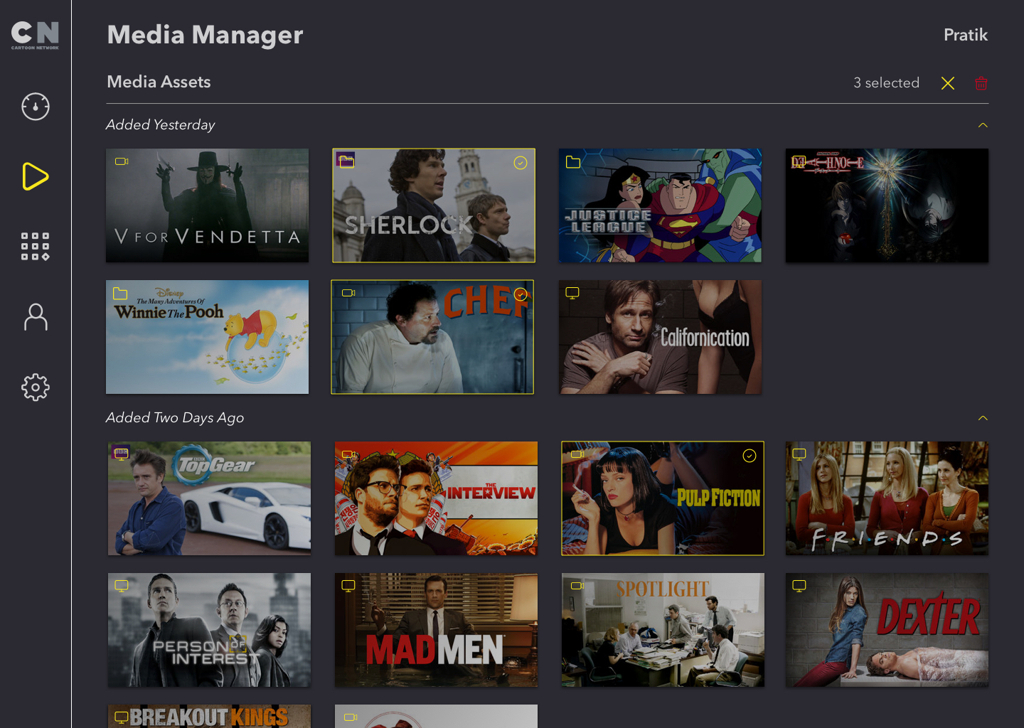Click the Cartoon Network logo
Screen dimensions: 1024x728
(x=35, y=35)
